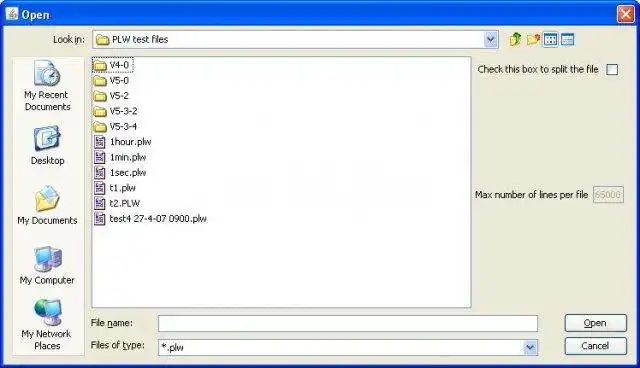Viewport: 640px width, 368px height.
Task: Switch to details view
Action: click(568, 40)
